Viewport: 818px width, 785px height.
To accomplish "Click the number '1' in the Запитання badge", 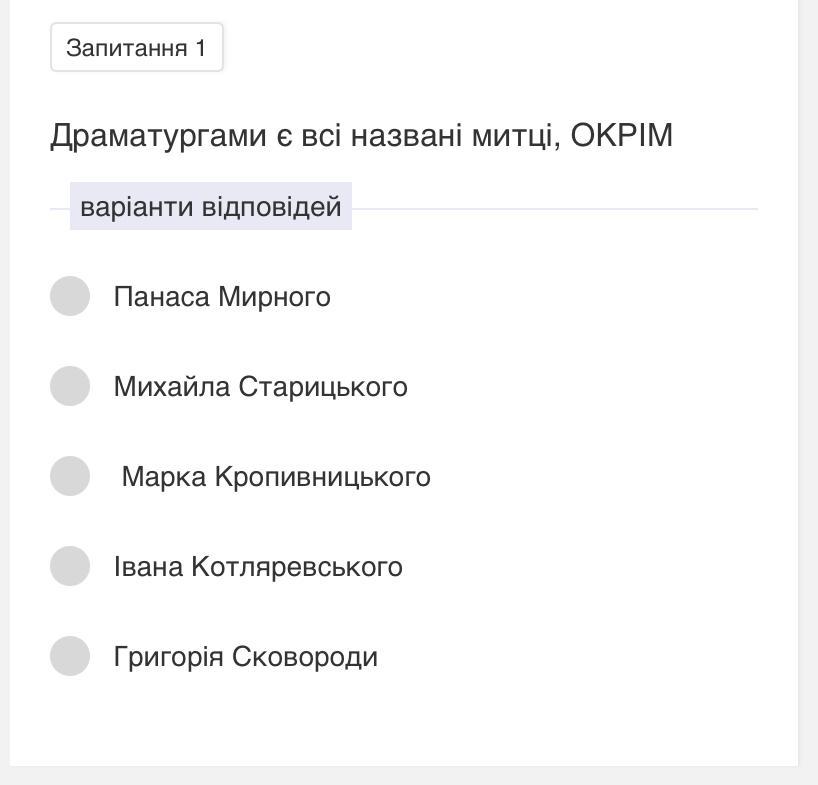I will (x=201, y=48).
